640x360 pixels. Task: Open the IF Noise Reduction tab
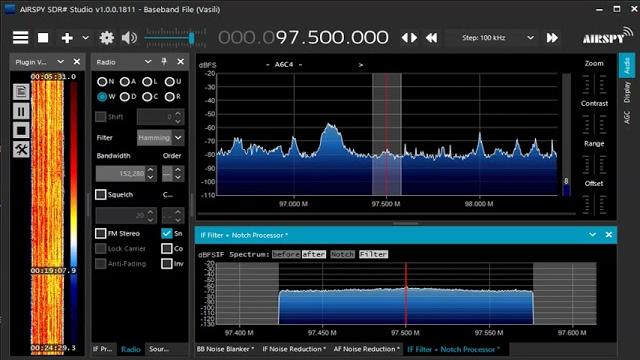[x=294, y=349]
